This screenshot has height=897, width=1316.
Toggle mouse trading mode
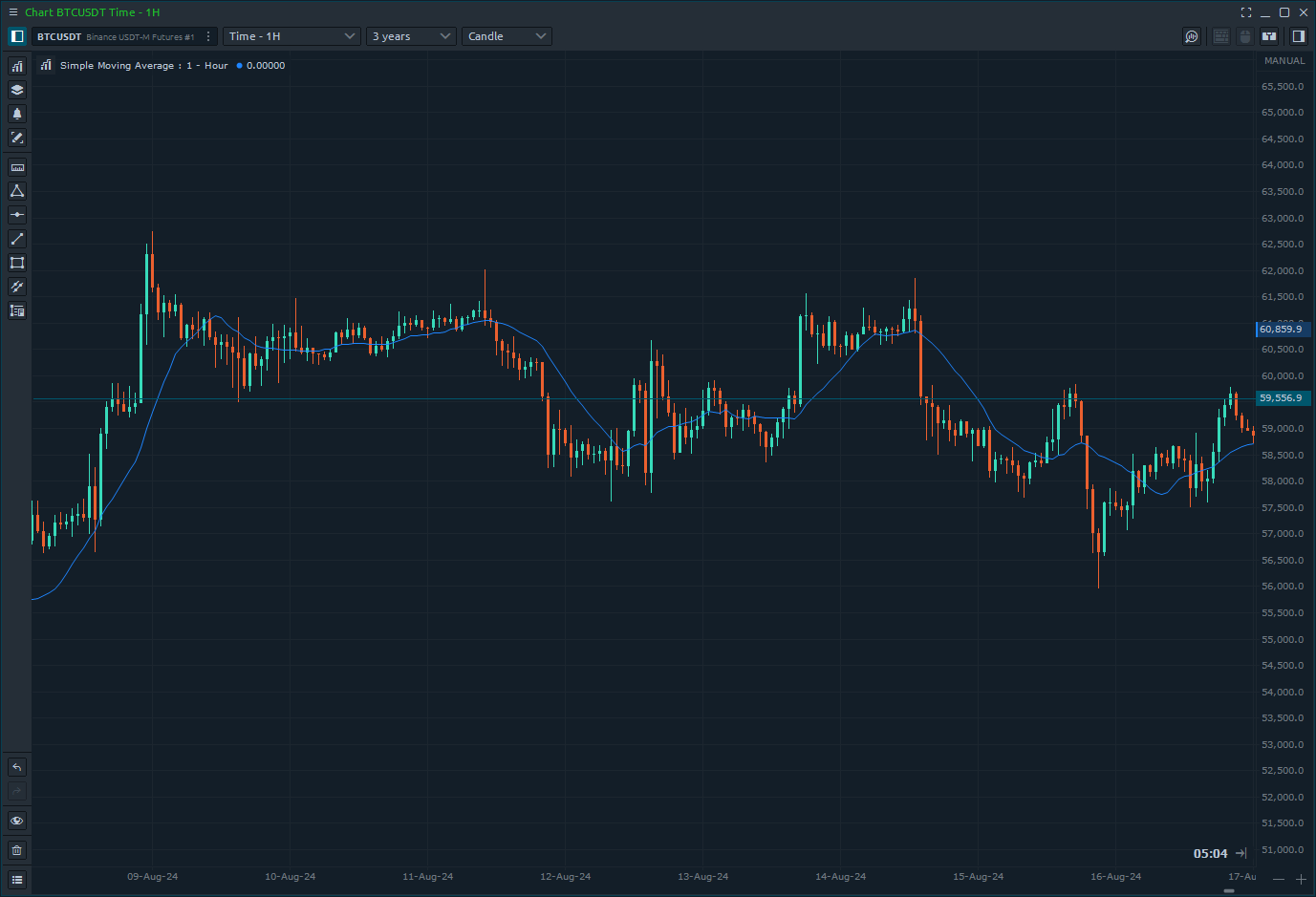tap(1245, 36)
